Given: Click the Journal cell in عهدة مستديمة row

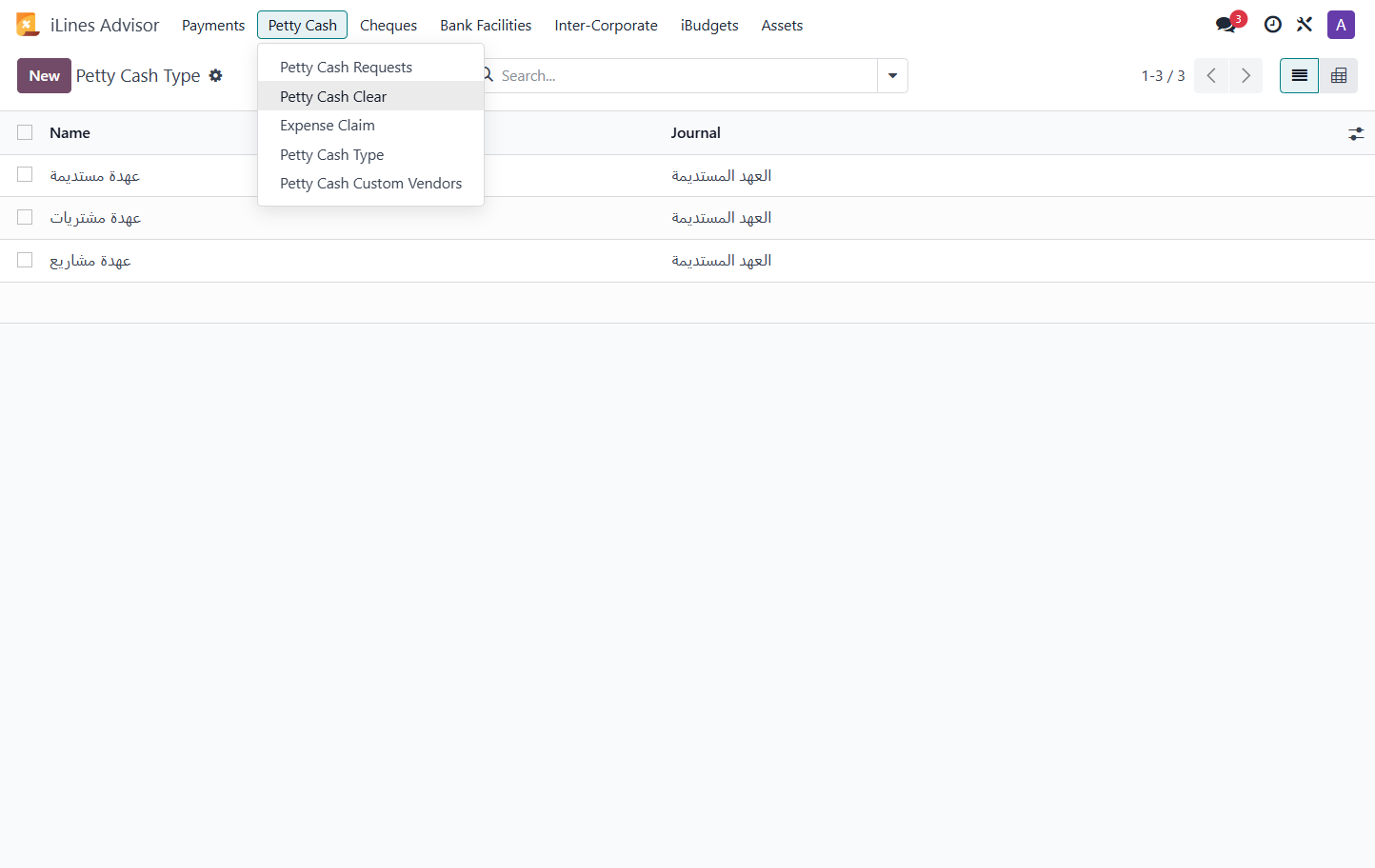Looking at the screenshot, I should point(721,176).
